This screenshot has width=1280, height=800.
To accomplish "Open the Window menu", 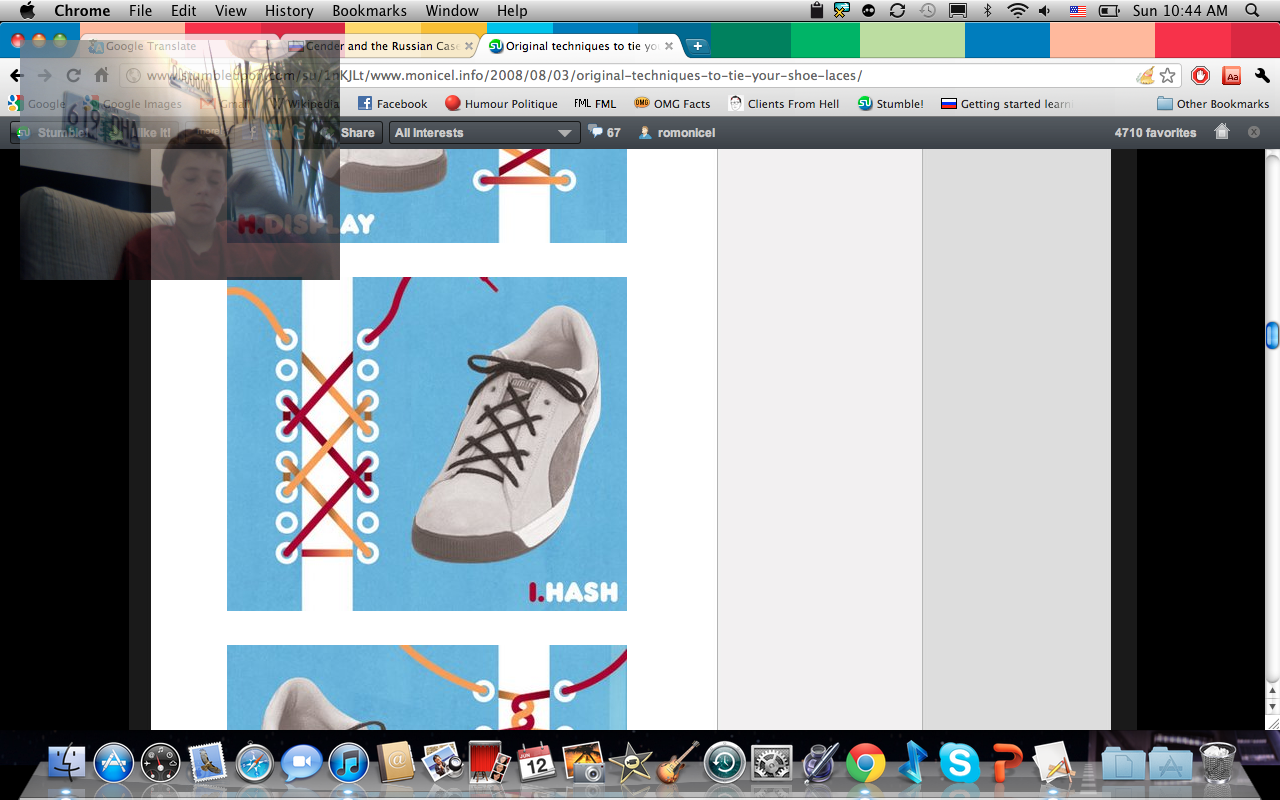I will tap(452, 11).
